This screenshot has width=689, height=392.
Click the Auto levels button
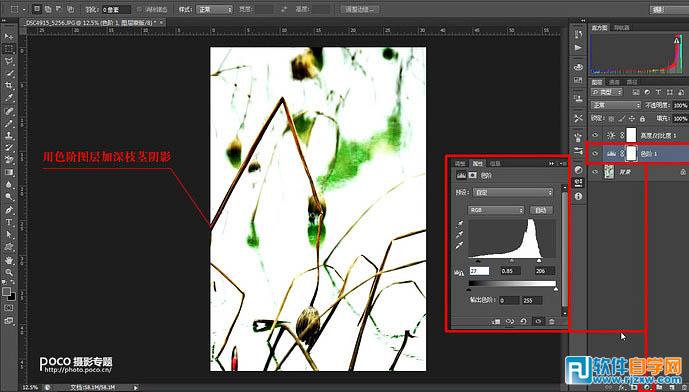tap(541, 210)
